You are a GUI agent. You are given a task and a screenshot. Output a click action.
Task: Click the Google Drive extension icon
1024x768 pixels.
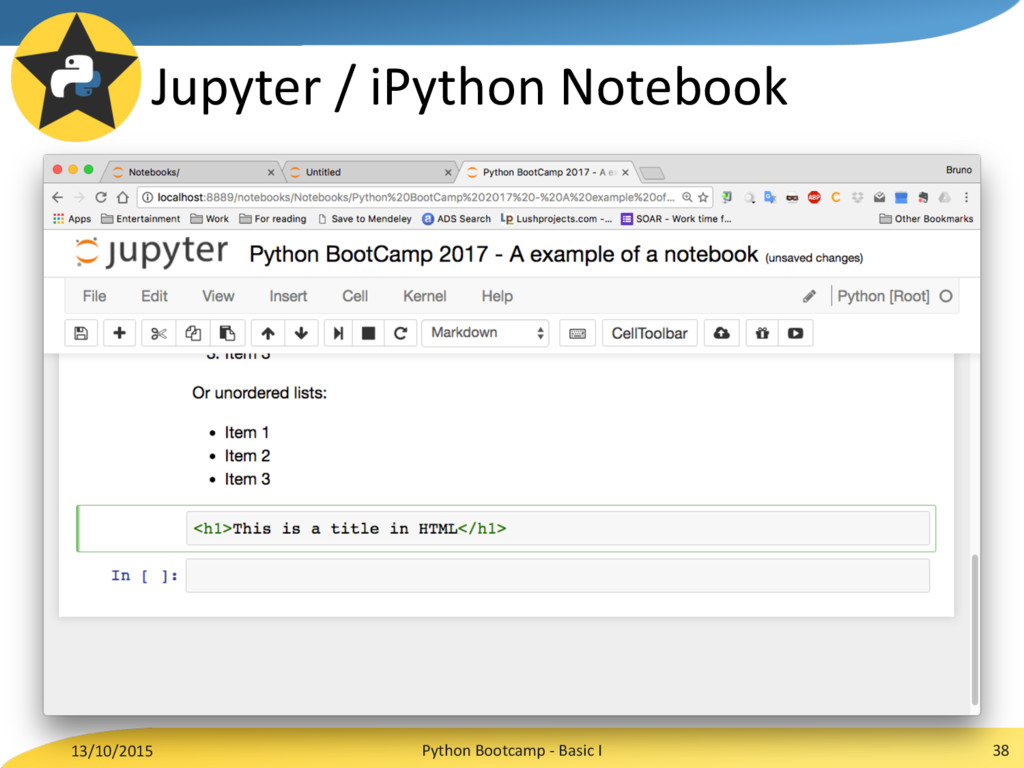click(x=944, y=197)
